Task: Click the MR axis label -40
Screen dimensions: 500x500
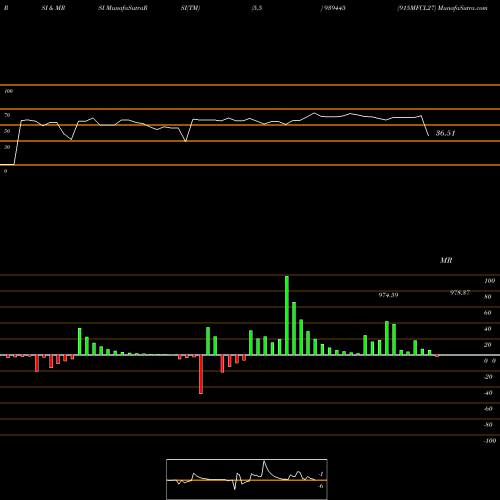Action: (x=488, y=393)
